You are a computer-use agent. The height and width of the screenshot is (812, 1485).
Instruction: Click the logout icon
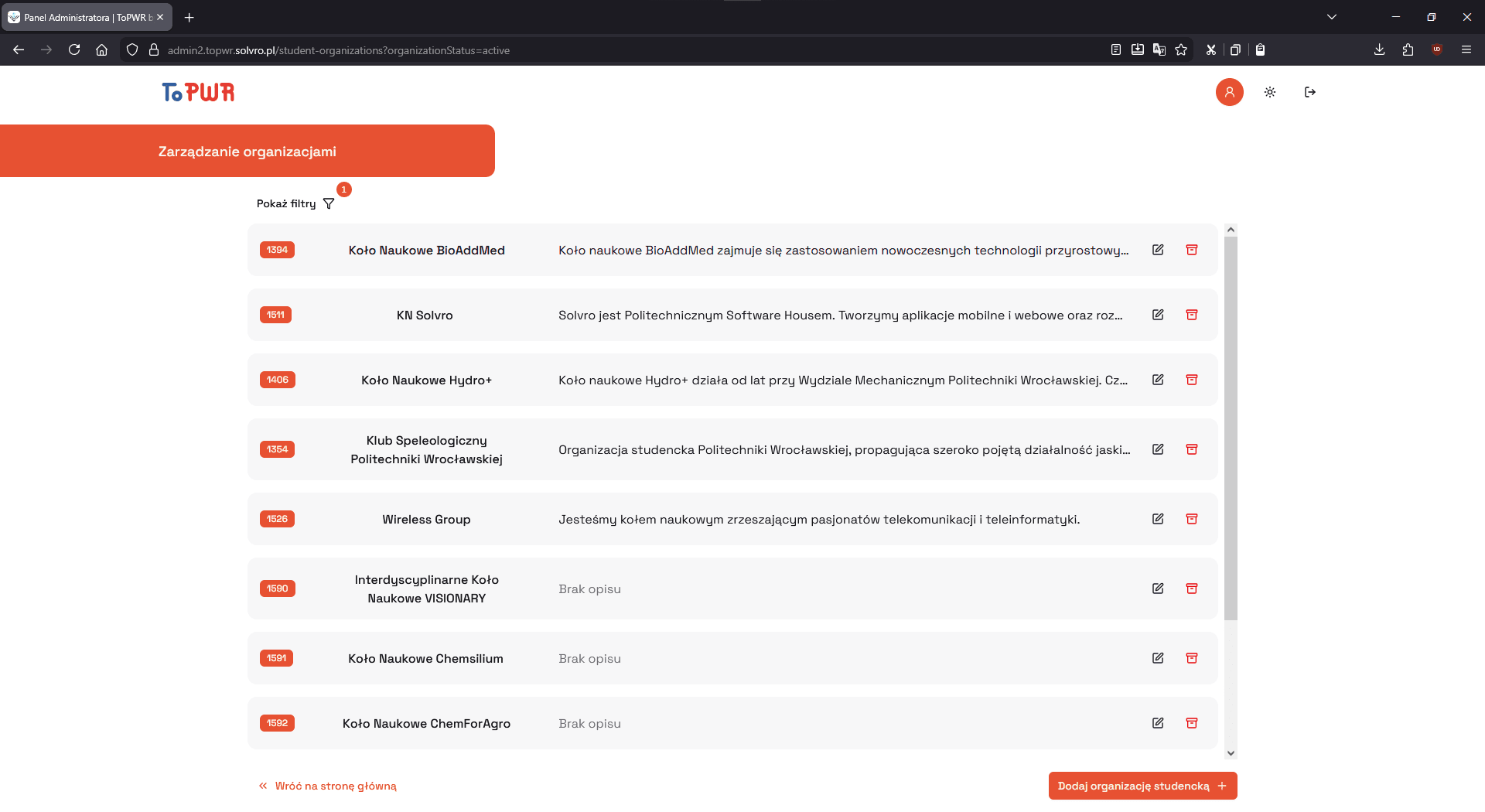(1310, 92)
